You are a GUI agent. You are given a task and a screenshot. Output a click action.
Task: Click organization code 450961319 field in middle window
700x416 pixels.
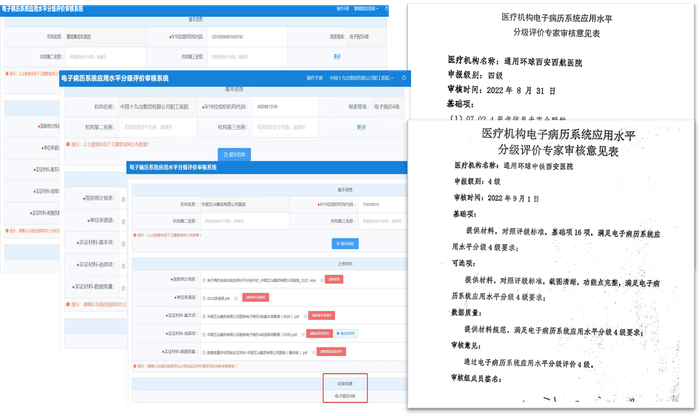284,107
